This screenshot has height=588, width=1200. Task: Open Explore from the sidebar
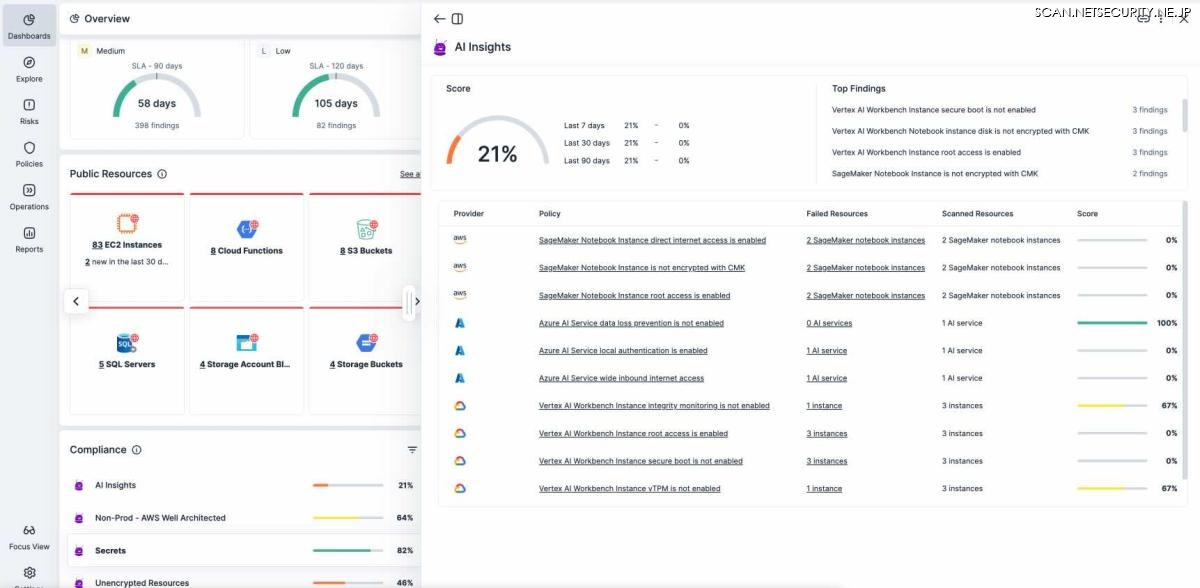pyautogui.click(x=29, y=68)
